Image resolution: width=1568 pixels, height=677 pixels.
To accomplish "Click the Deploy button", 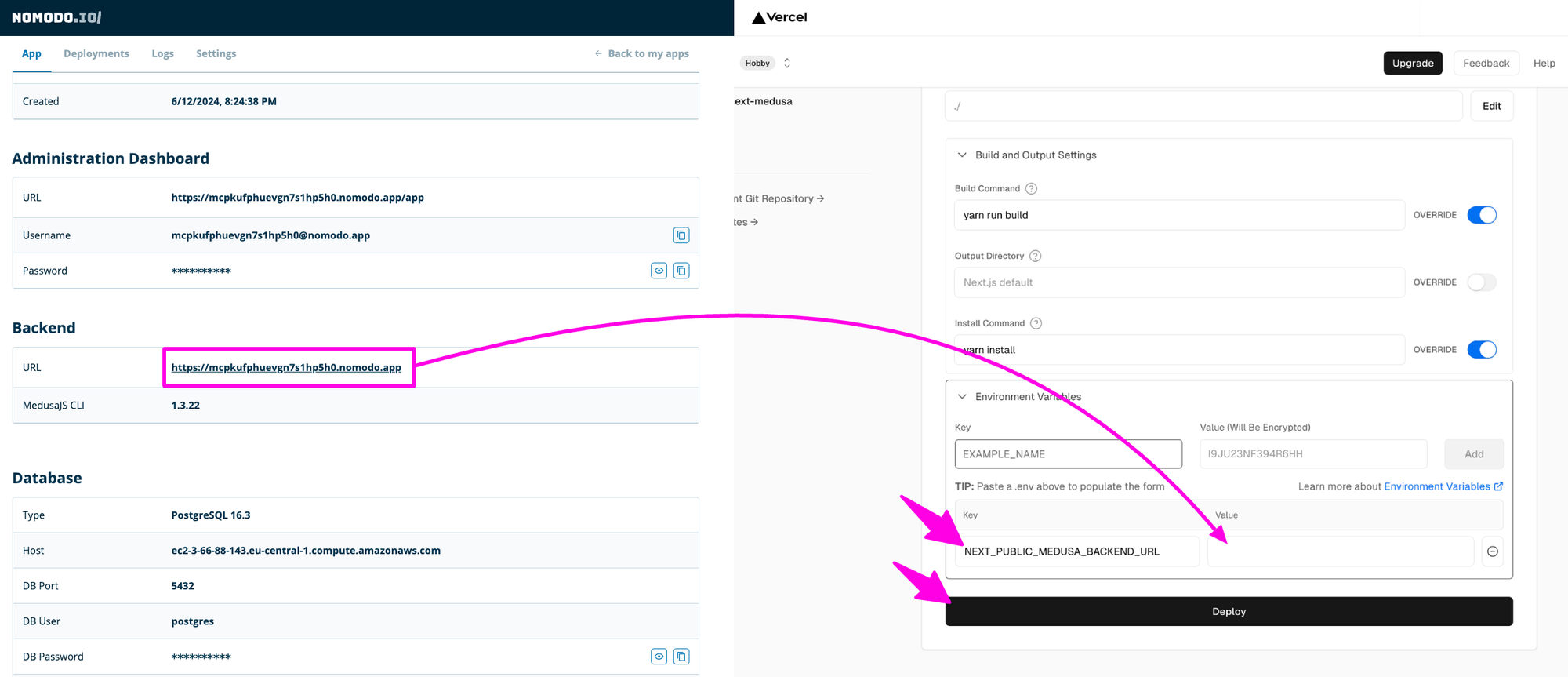I will [1229, 611].
